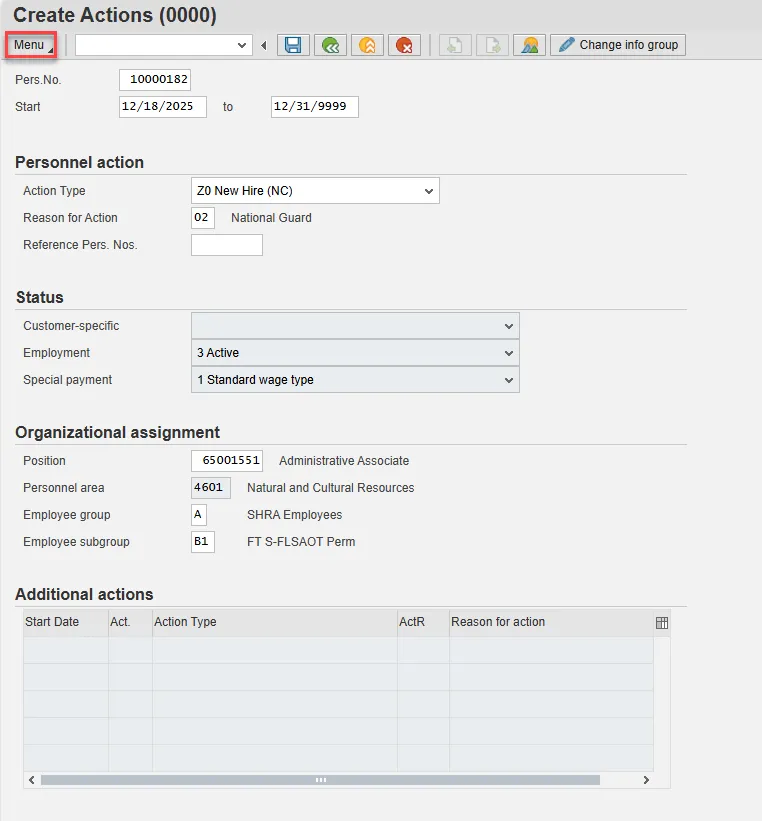The height and width of the screenshot is (821, 762).
Task: Expand the Action Type dropdown
Action: point(429,191)
